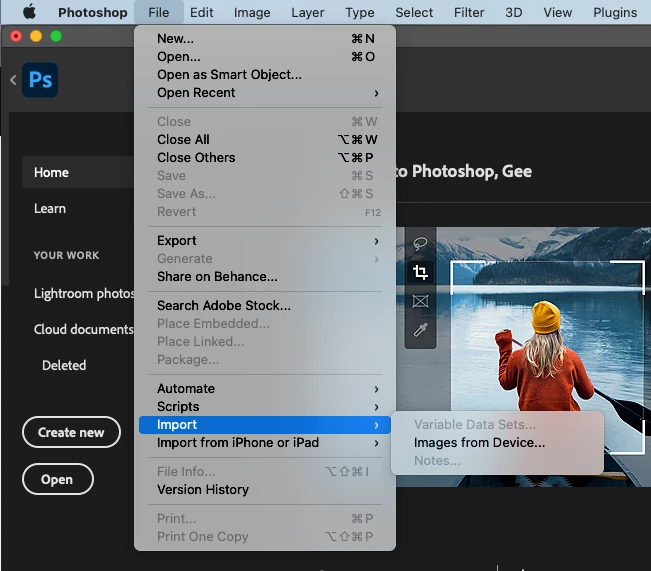The height and width of the screenshot is (571, 651).
Task: Expand the Automate submenu
Action: click(x=265, y=389)
